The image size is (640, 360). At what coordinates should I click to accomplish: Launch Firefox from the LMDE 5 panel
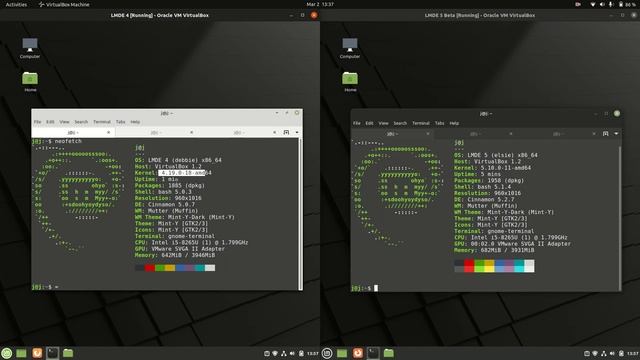tap(358, 353)
